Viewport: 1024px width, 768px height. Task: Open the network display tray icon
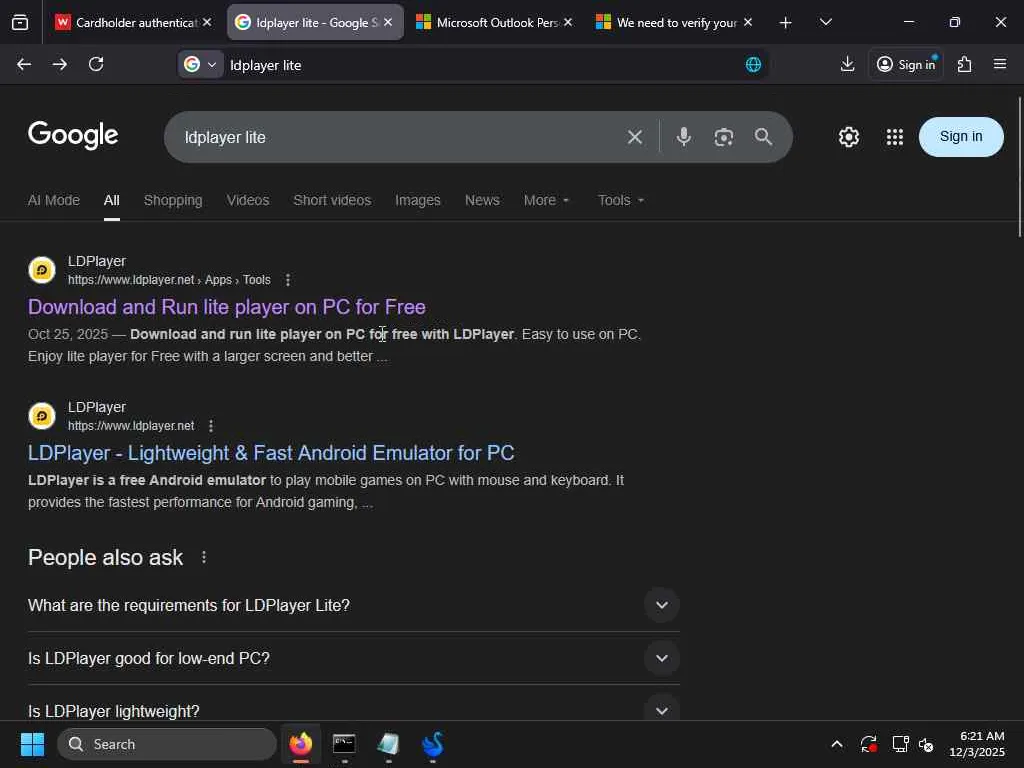(x=901, y=744)
